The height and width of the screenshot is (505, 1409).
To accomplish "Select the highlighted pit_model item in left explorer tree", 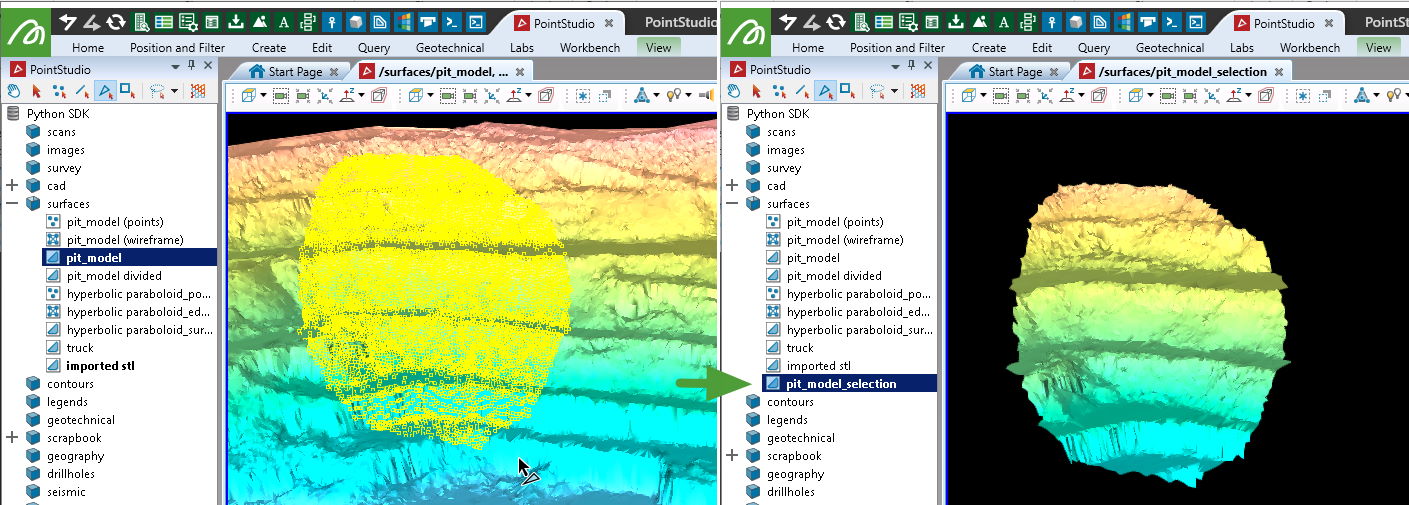I will (94, 258).
